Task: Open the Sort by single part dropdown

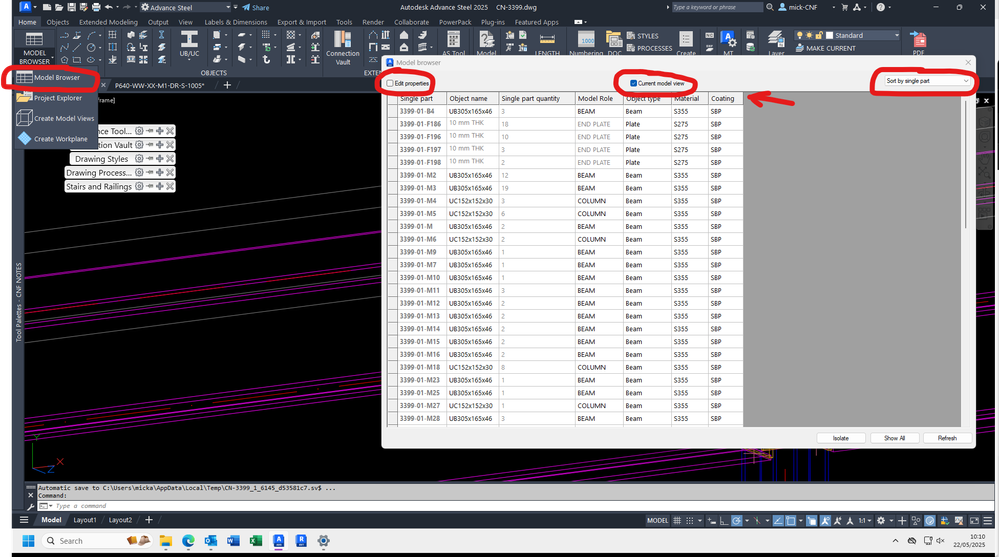Action: (927, 81)
